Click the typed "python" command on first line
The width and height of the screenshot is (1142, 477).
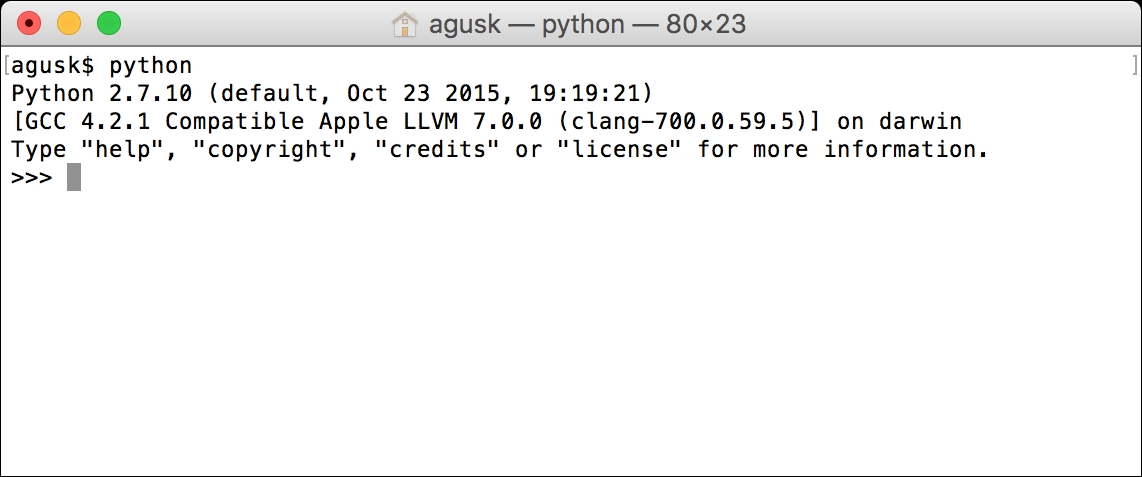[151, 66]
